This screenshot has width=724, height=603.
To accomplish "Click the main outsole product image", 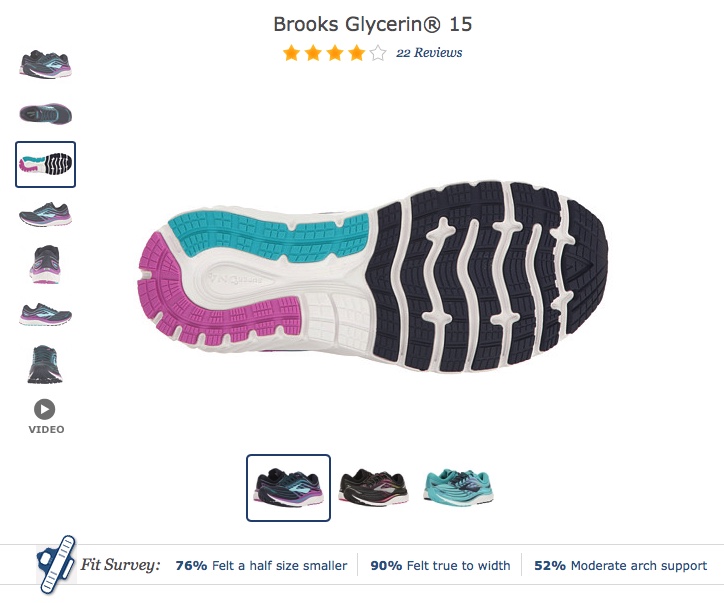I will click(373, 276).
